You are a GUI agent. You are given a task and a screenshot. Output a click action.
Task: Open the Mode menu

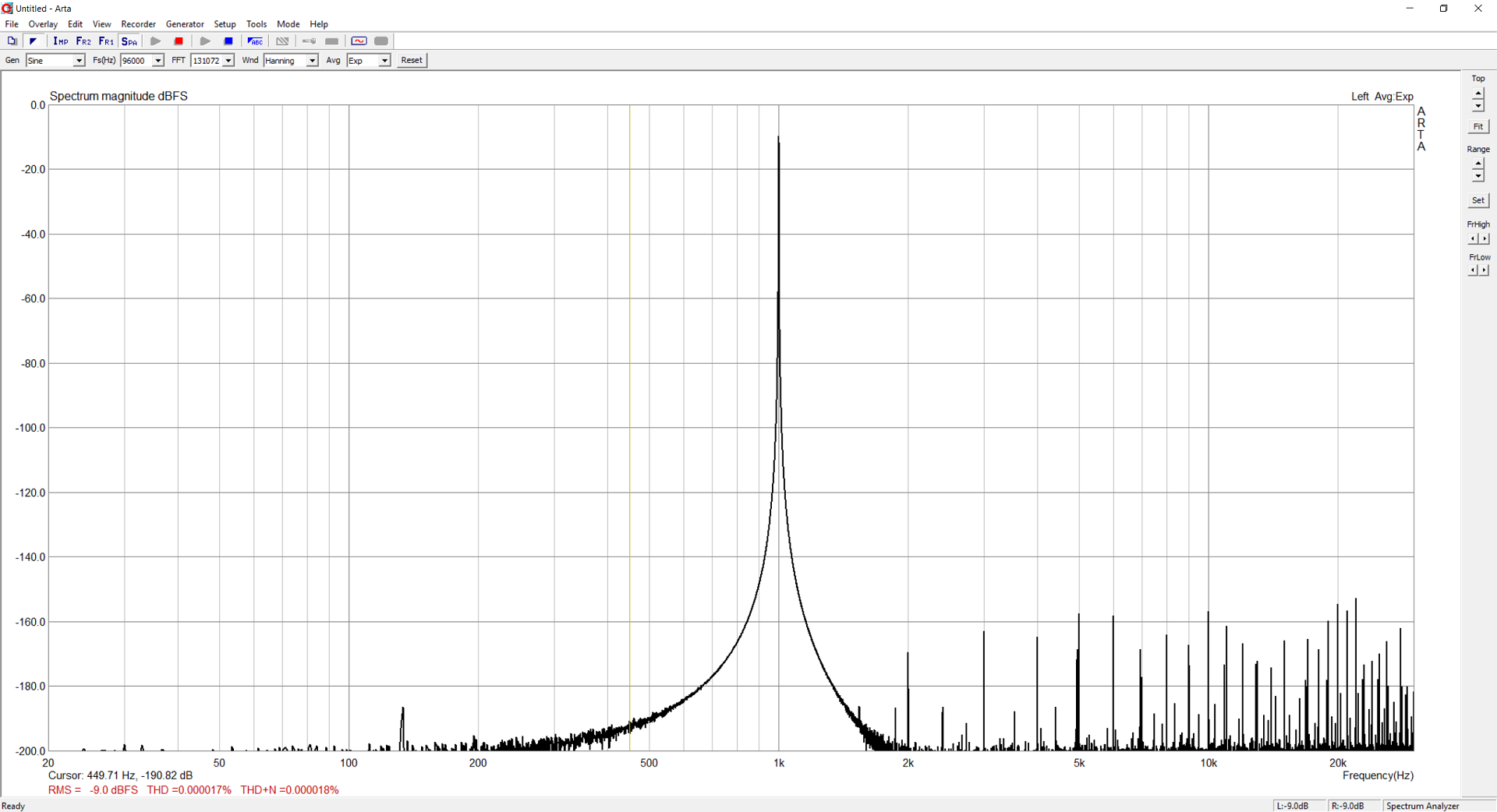coord(288,24)
